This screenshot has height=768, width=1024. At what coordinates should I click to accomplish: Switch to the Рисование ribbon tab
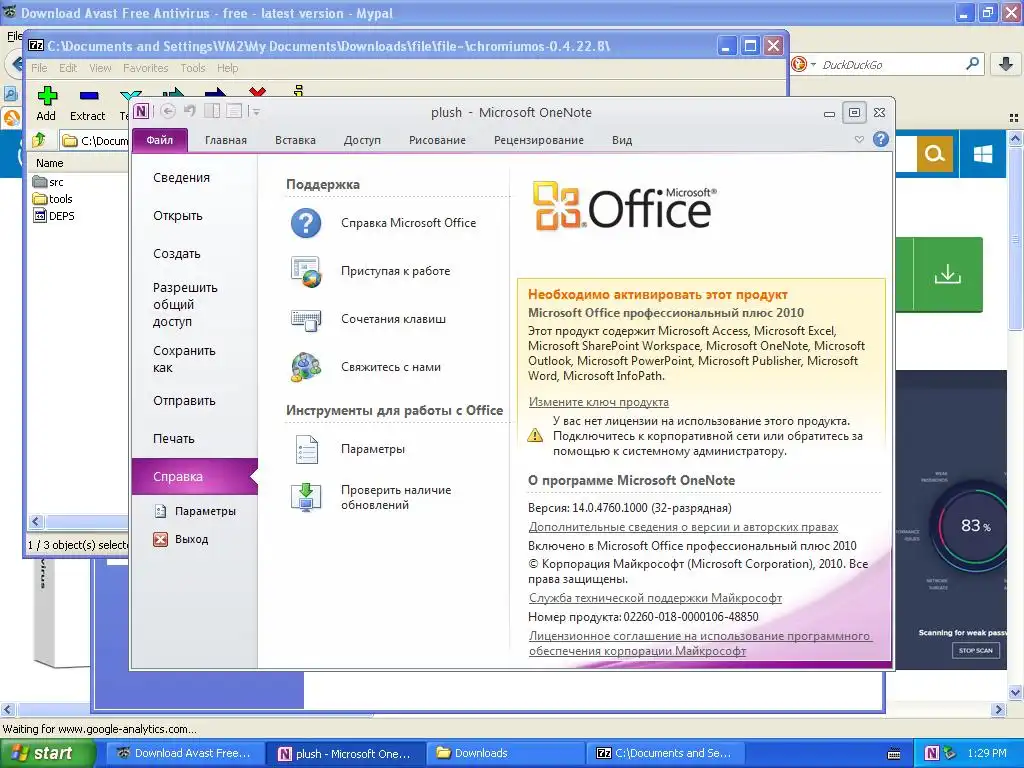point(437,140)
